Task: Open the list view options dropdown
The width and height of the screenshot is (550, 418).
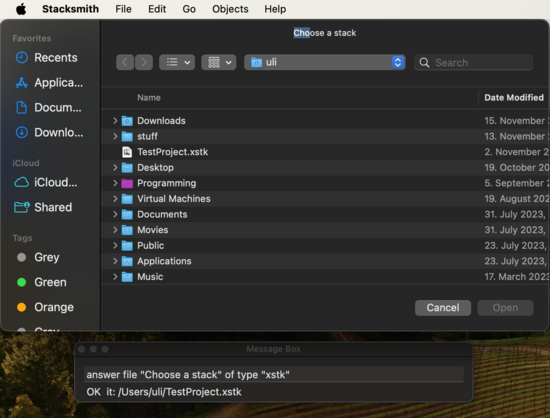Action: (x=177, y=62)
